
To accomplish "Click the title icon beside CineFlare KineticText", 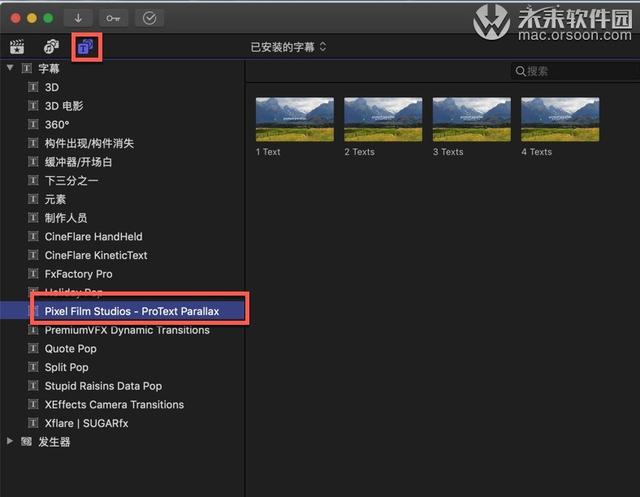I will [x=33, y=255].
